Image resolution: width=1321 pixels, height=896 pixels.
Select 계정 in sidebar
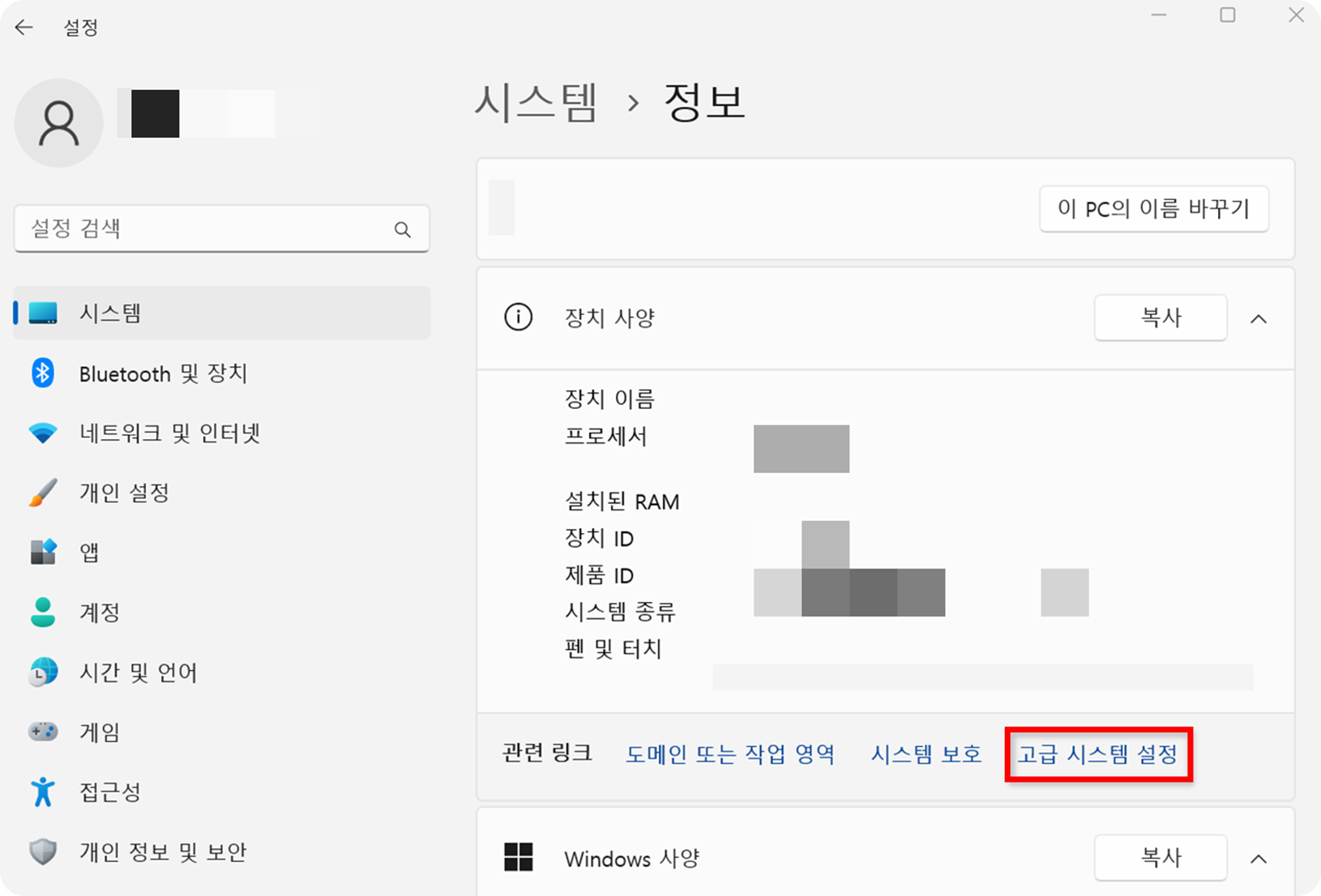pyautogui.click(x=222, y=612)
